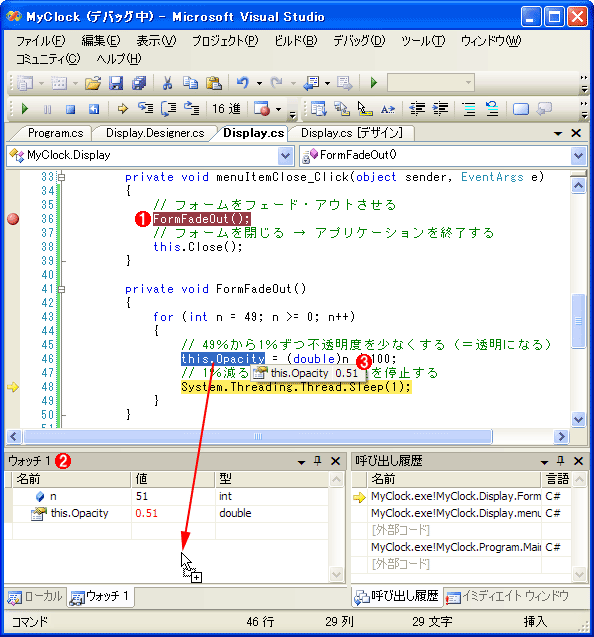Screen dimensions: 594x637
Task: Click the Display Object Member List icon
Action: coord(319,109)
